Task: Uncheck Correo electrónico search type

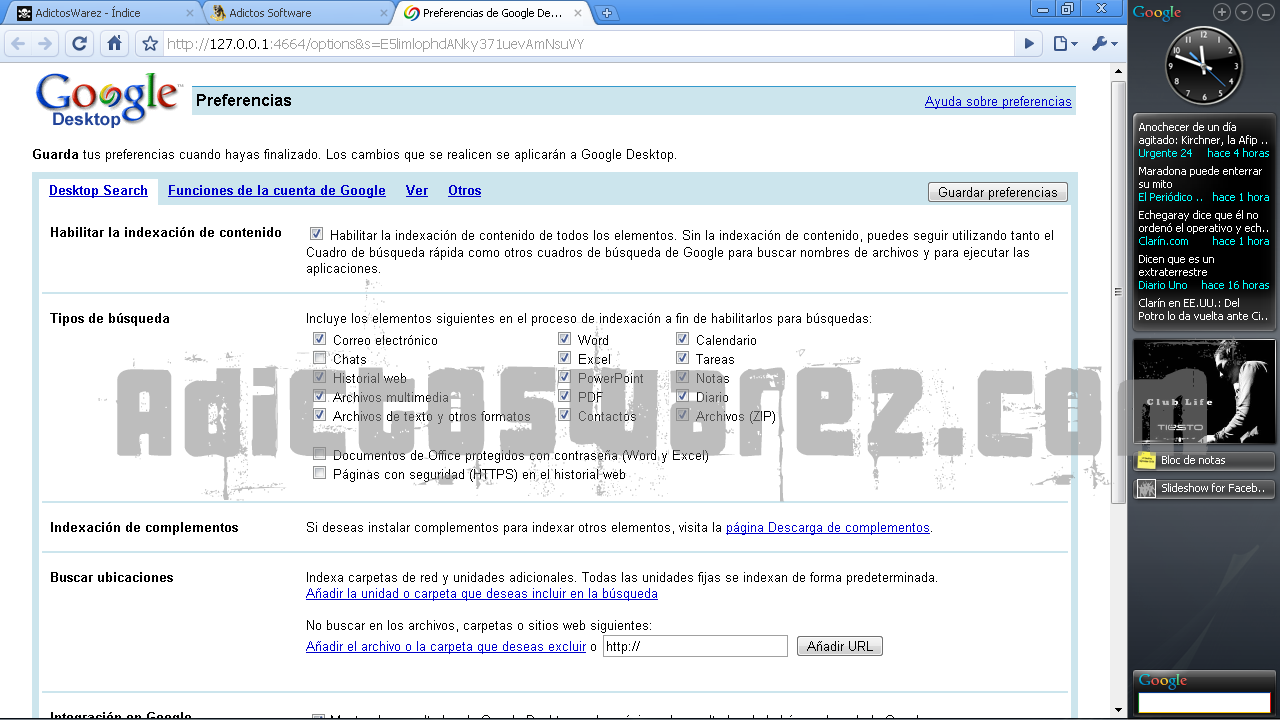Action: [x=320, y=339]
